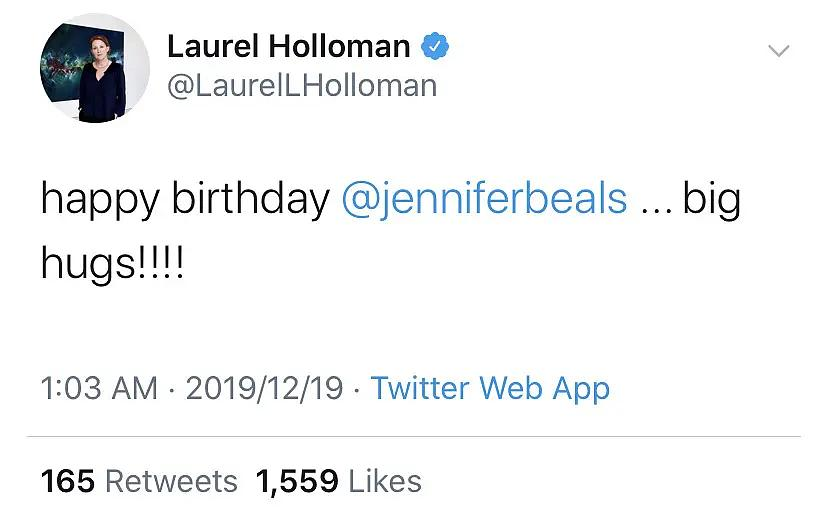Screen dimensions: 828x511
Task: Click the "happy birthday" tweet text
Action: coord(185,198)
